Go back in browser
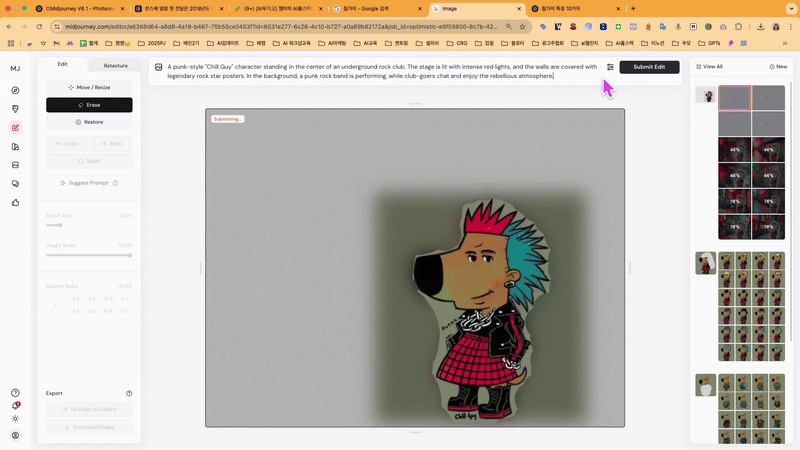This screenshot has width=800, height=450. pos(9,27)
